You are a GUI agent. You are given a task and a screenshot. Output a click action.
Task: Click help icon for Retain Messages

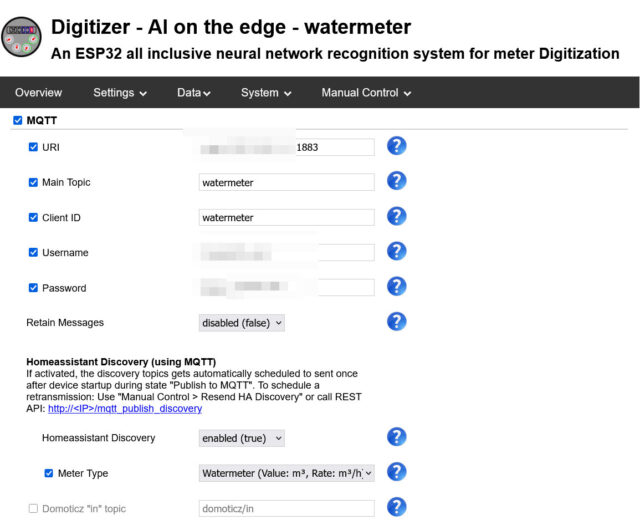(396, 322)
